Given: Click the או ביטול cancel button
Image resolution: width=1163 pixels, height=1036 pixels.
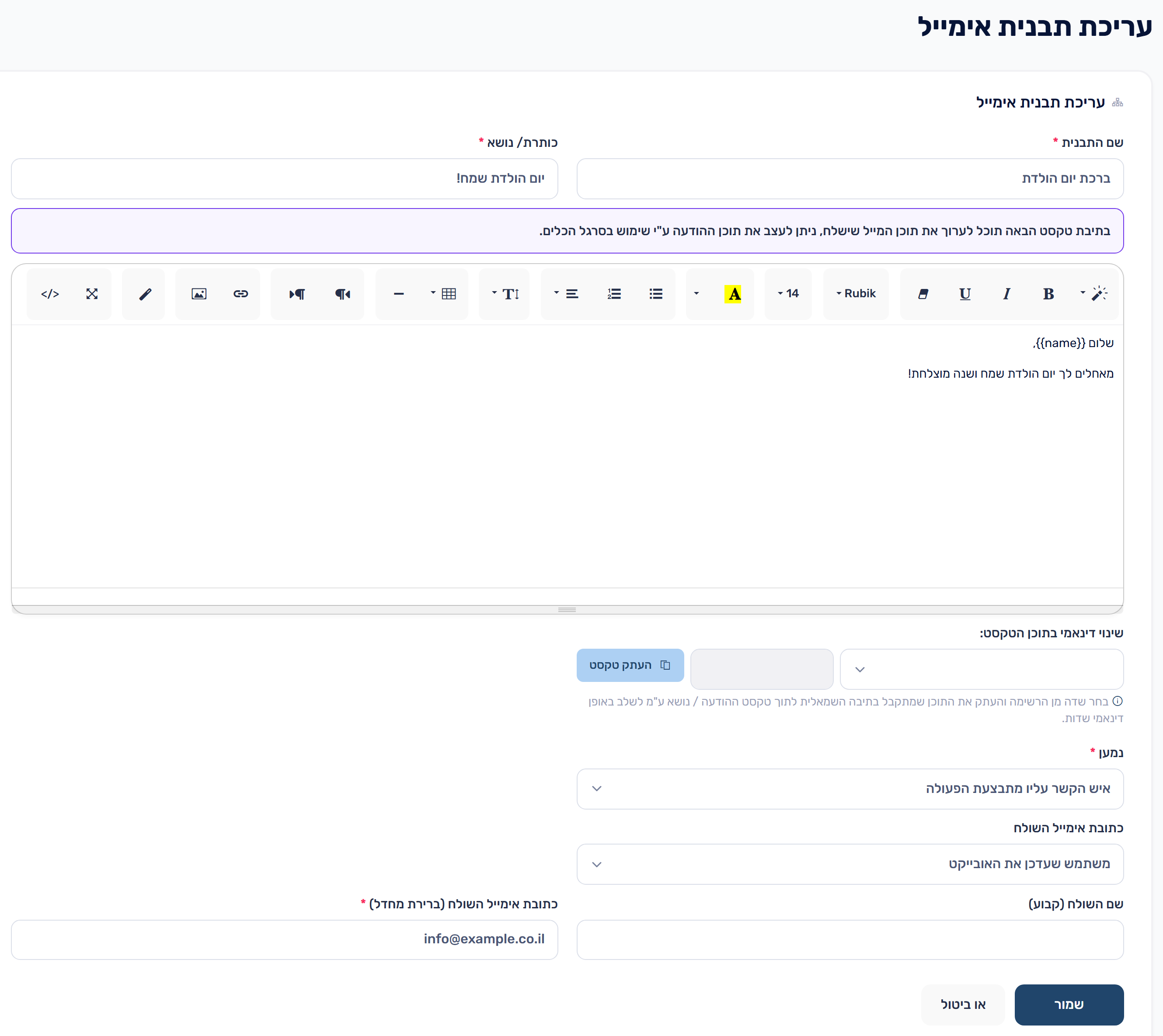Looking at the screenshot, I should [963, 1004].
